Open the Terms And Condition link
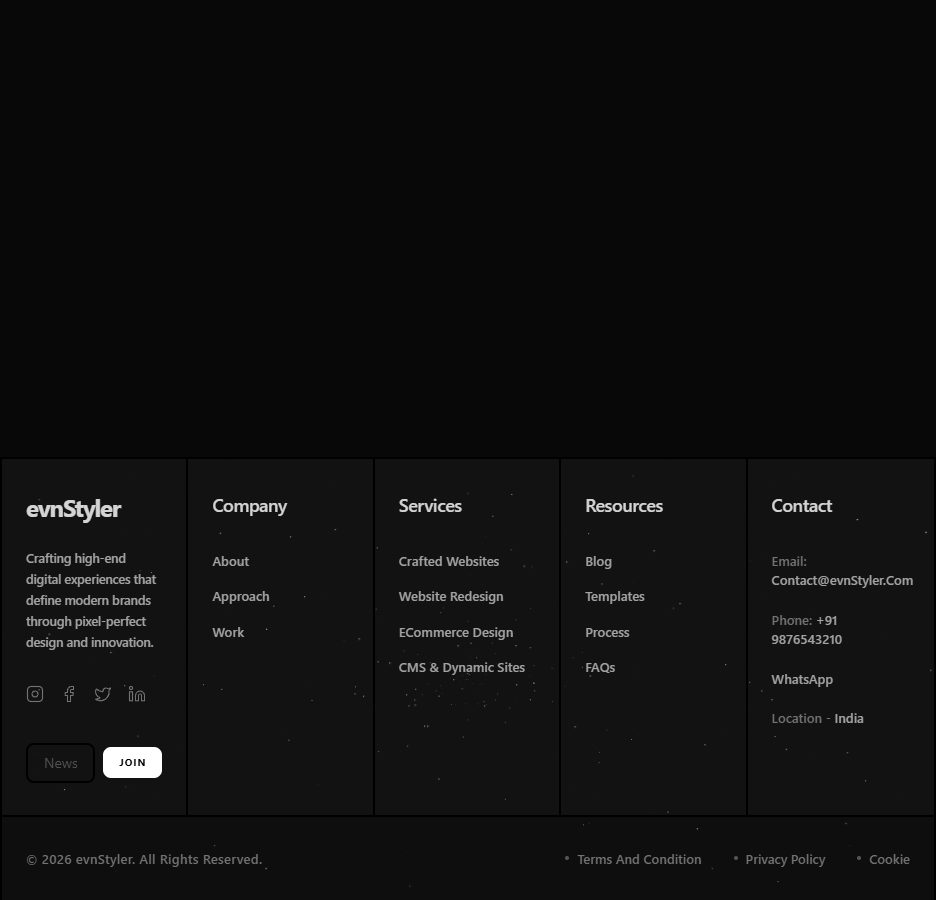The height and width of the screenshot is (900, 936). 639,859
